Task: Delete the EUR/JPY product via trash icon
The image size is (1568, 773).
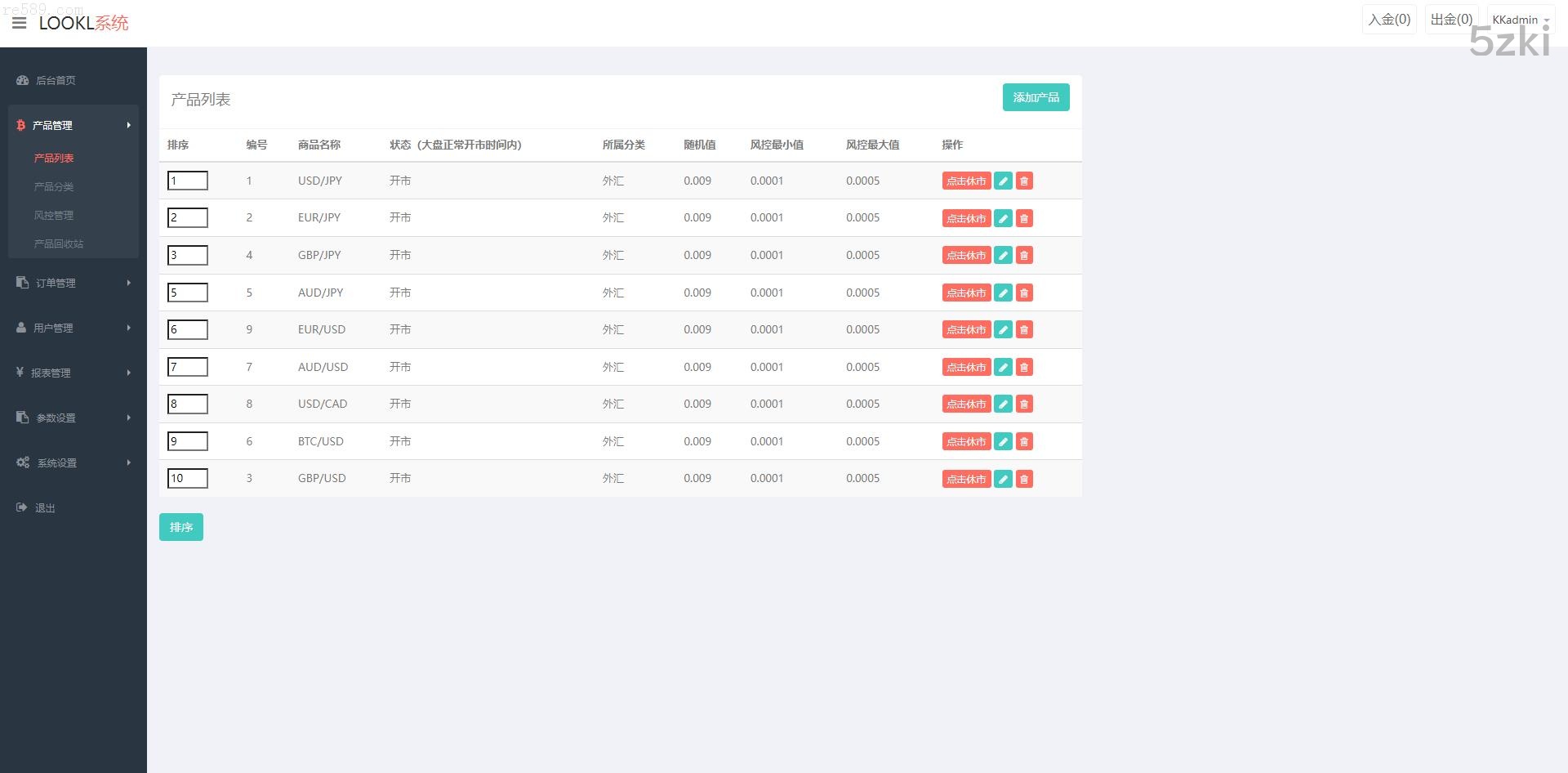Action: tap(1024, 218)
